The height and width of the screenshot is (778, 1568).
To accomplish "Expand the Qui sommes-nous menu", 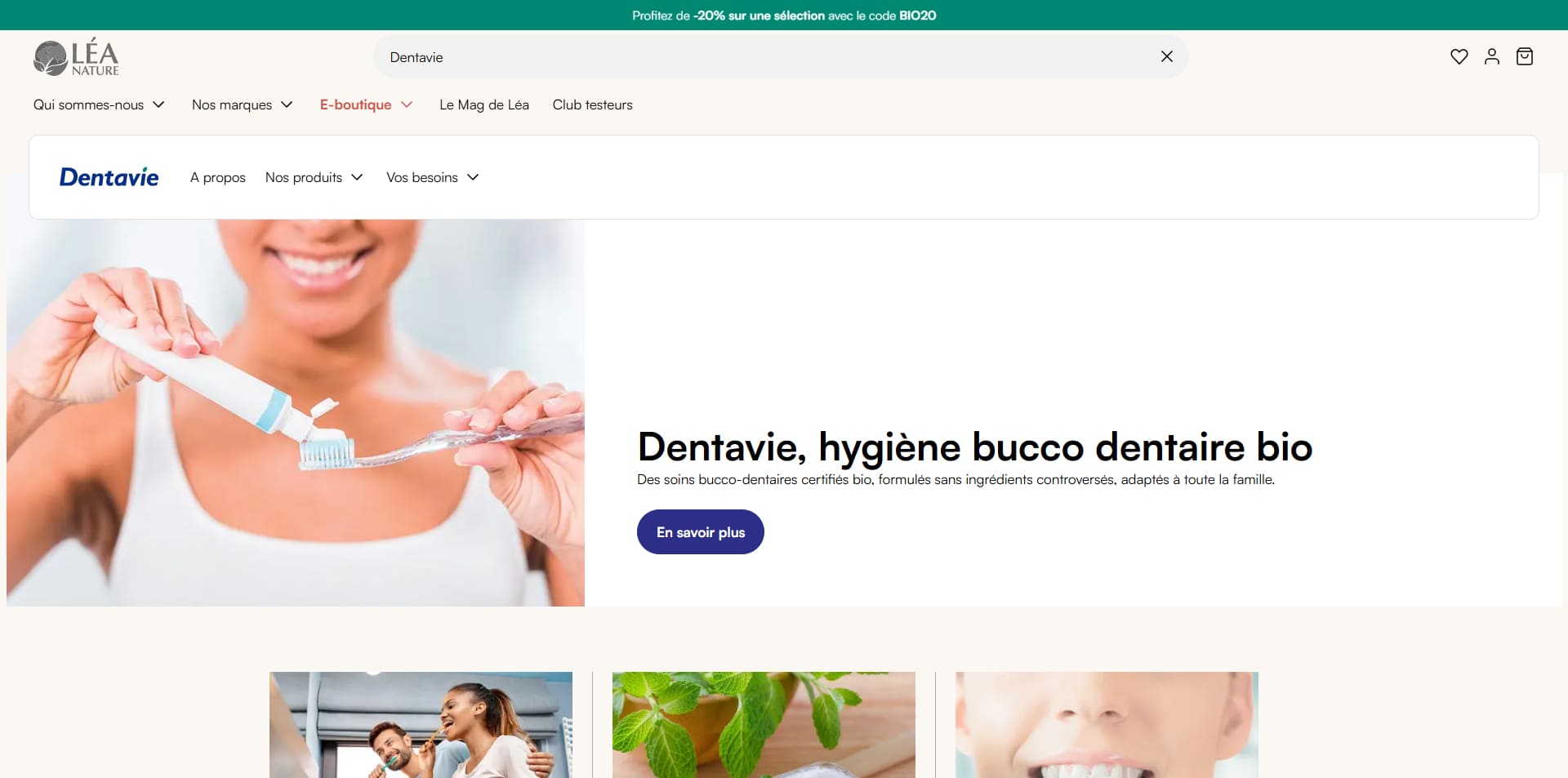I will point(99,104).
